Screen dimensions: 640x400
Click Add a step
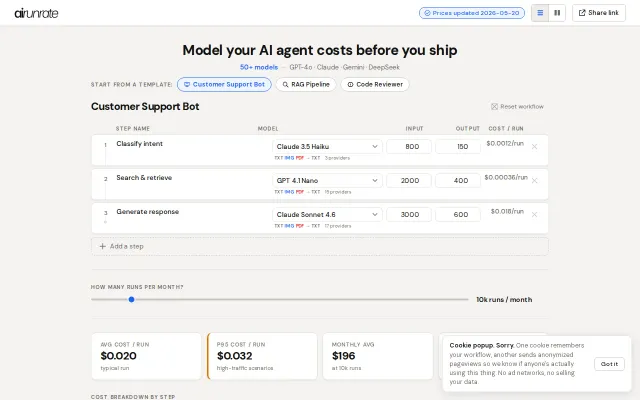(320, 247)
